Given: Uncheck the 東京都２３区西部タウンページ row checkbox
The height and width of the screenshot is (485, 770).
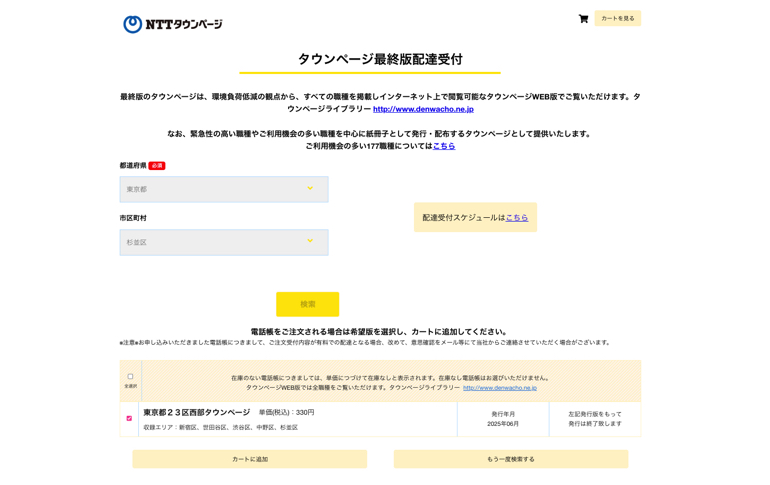Looking at the screenshot, I should pos(129,418).
